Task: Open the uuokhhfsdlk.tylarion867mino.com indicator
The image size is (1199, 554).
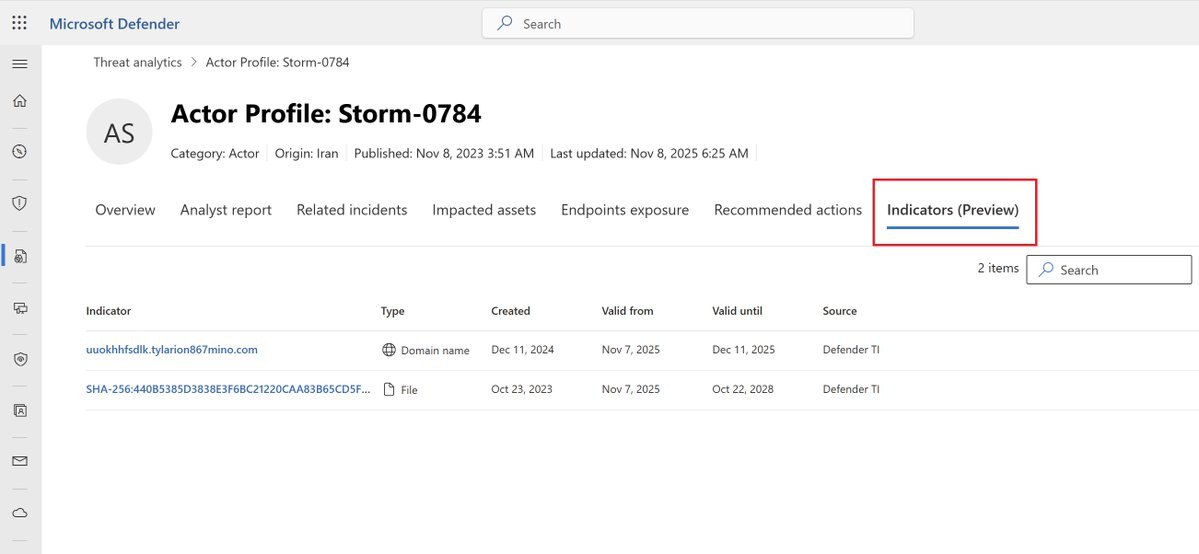Action: (x=172, y=350)
